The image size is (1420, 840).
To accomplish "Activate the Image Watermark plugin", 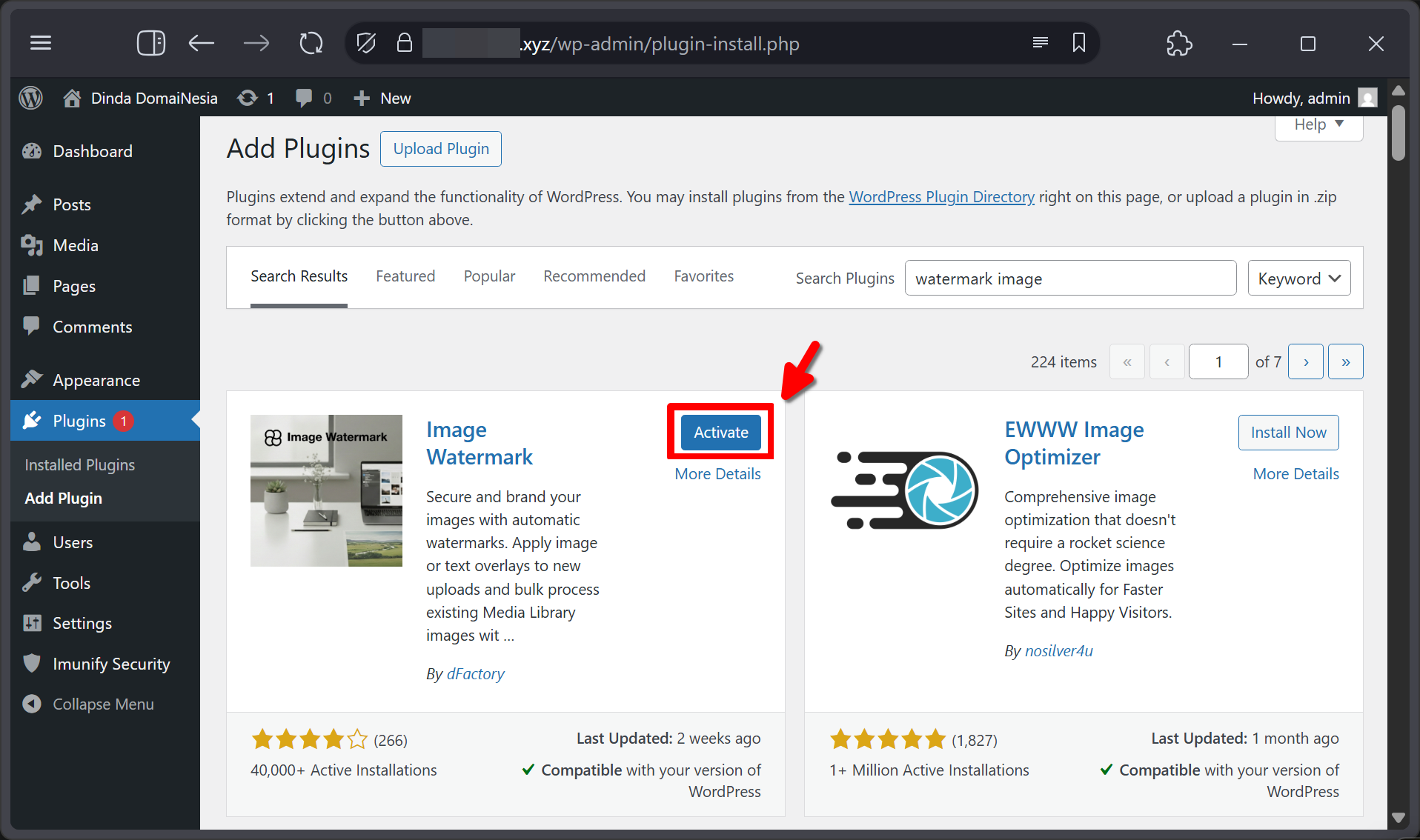I will point(721,432).
